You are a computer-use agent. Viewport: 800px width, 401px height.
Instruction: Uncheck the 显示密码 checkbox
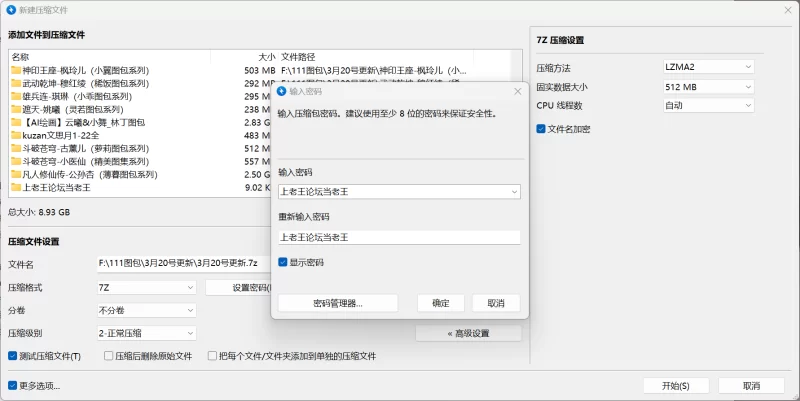(283, 262)
